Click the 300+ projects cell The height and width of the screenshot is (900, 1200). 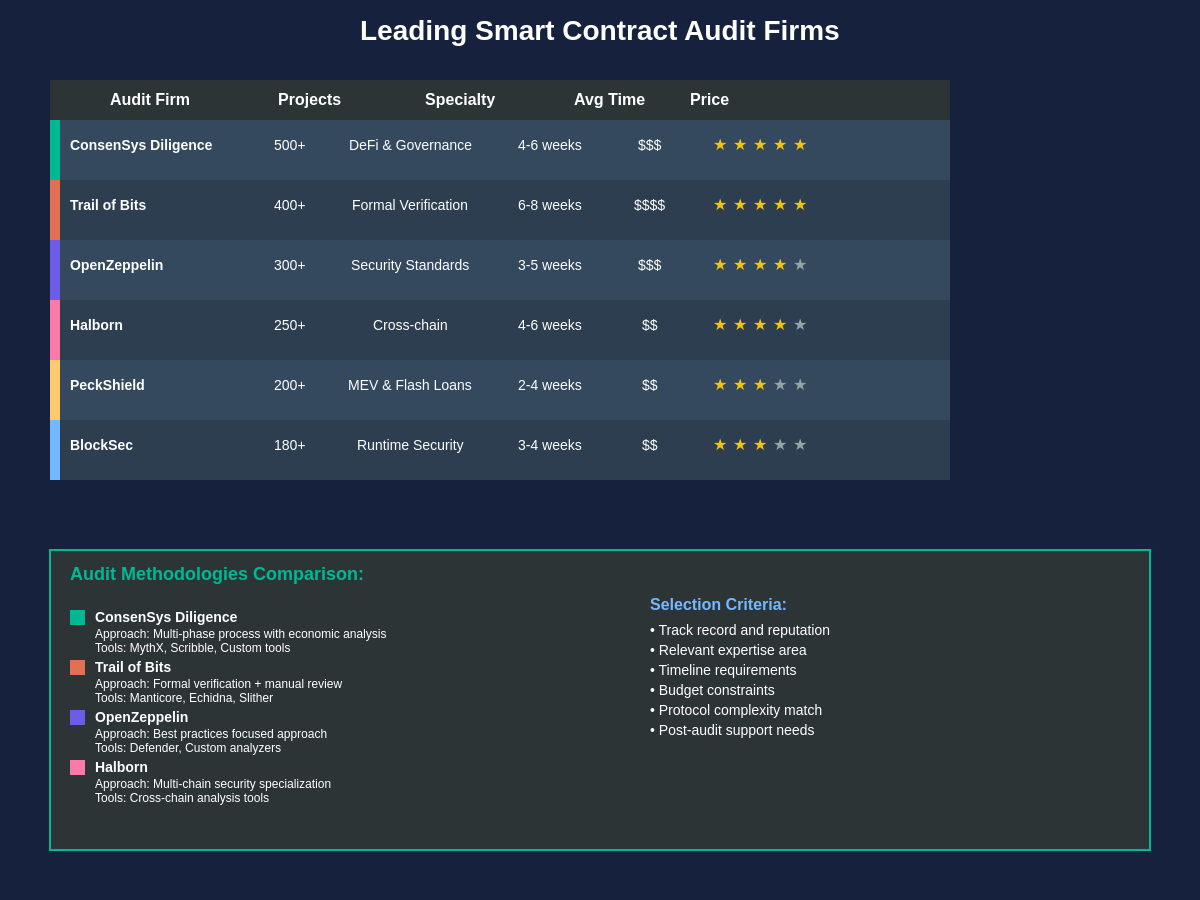coord(290,265)
